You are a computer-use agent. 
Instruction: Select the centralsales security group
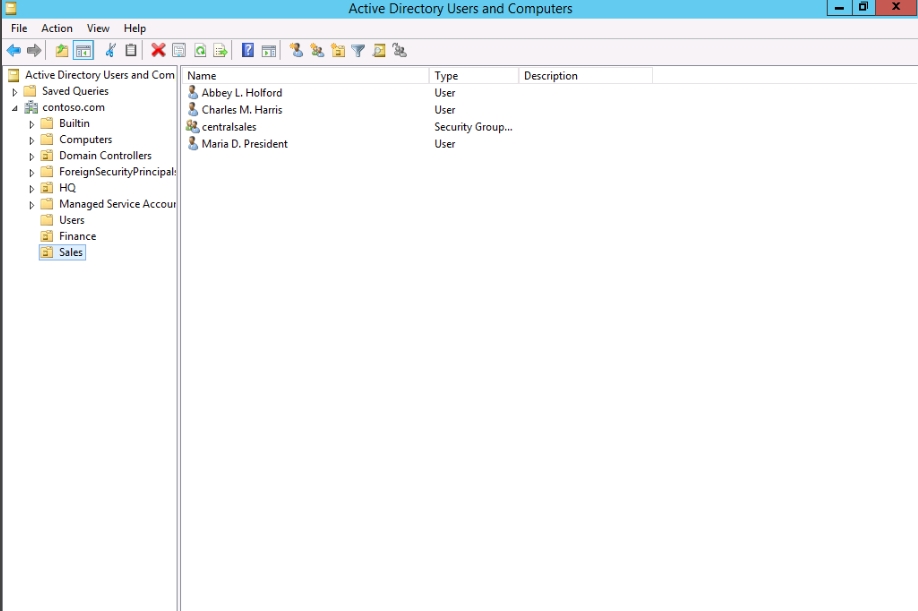(x=229, y=127)
